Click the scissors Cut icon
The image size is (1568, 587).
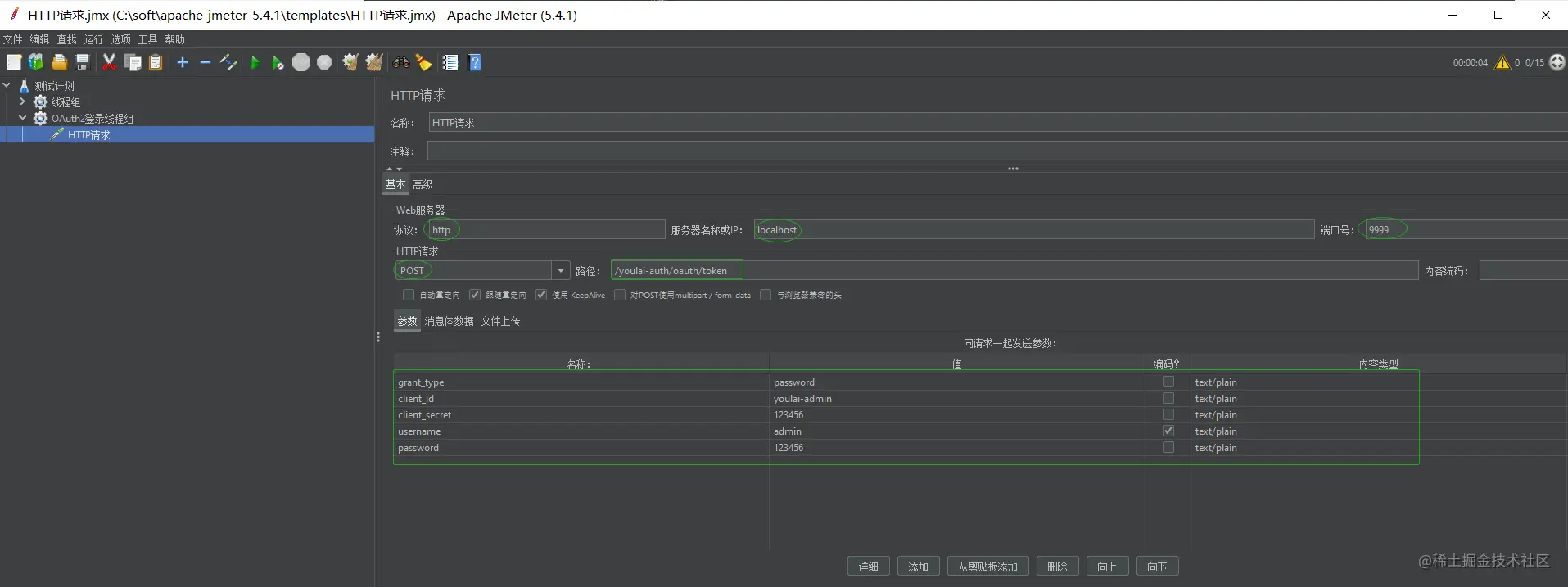(109, 62)
